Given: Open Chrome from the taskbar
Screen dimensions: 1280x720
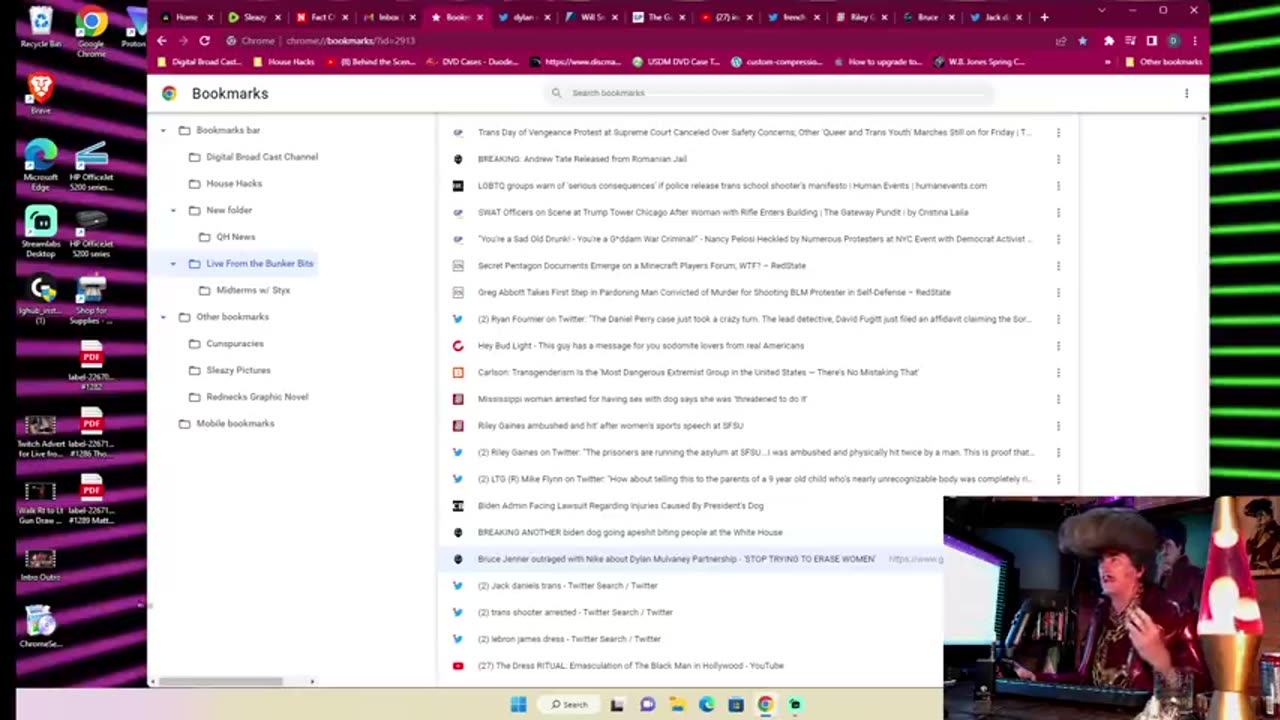Looking at the screenshot, I should pyautogui.click(x=765, y=705).
